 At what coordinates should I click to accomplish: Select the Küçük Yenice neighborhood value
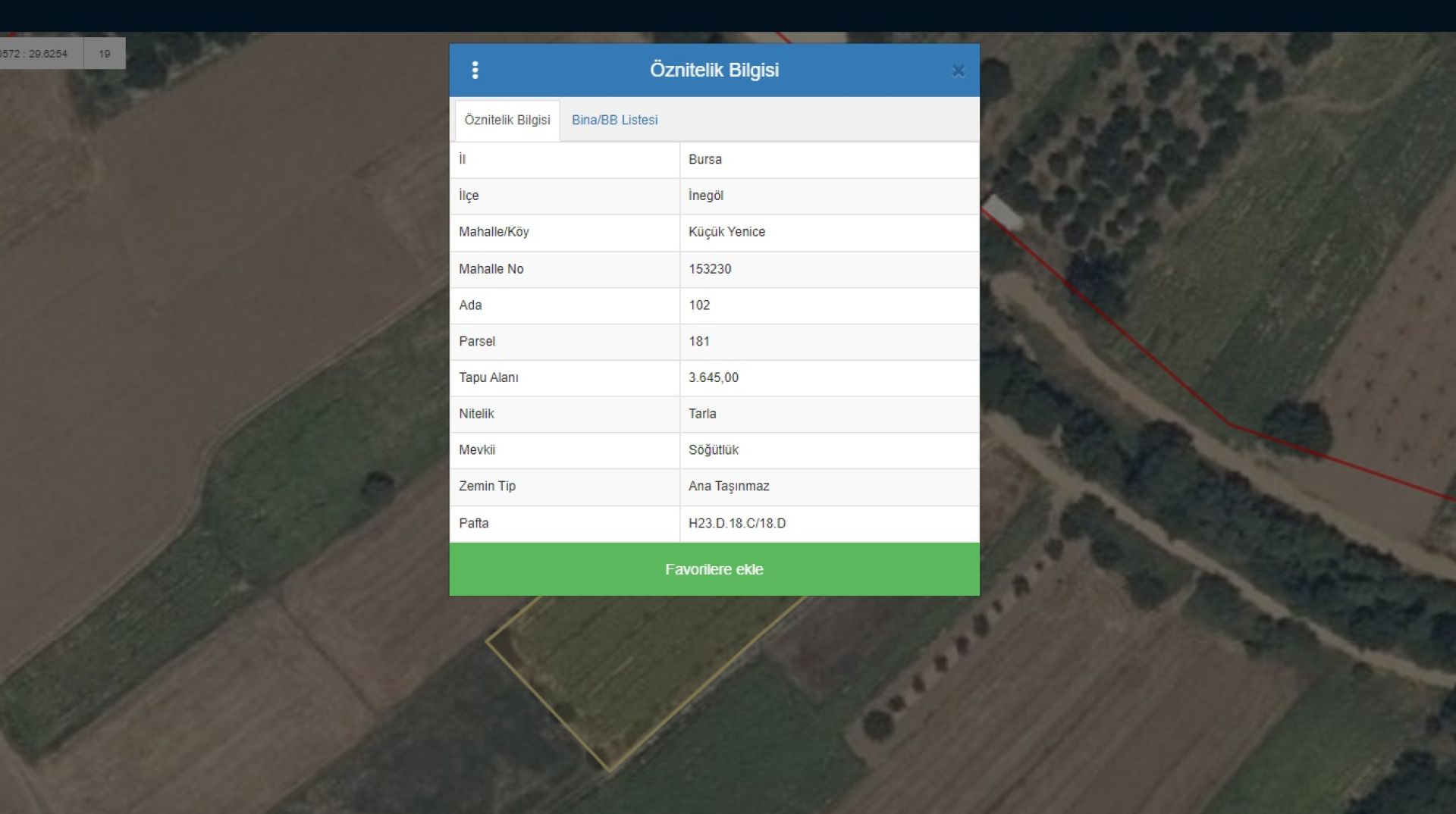726,232
